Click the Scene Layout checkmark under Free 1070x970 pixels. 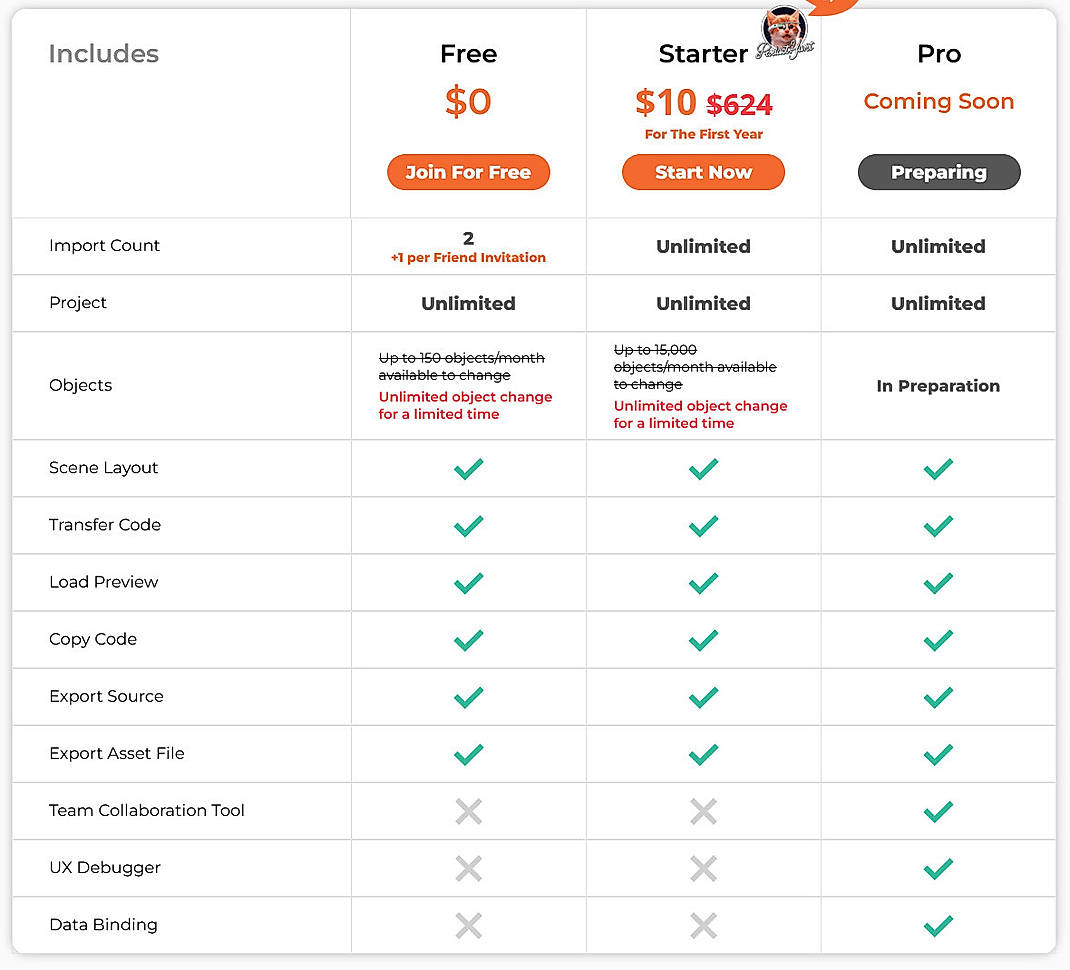coord(468,468)
